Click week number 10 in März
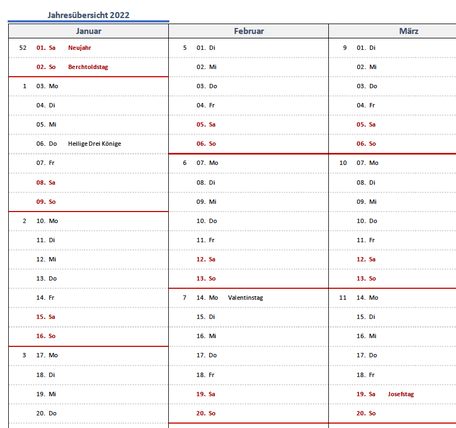This screenshot has height=428, width=456. (x=343, y=163)
